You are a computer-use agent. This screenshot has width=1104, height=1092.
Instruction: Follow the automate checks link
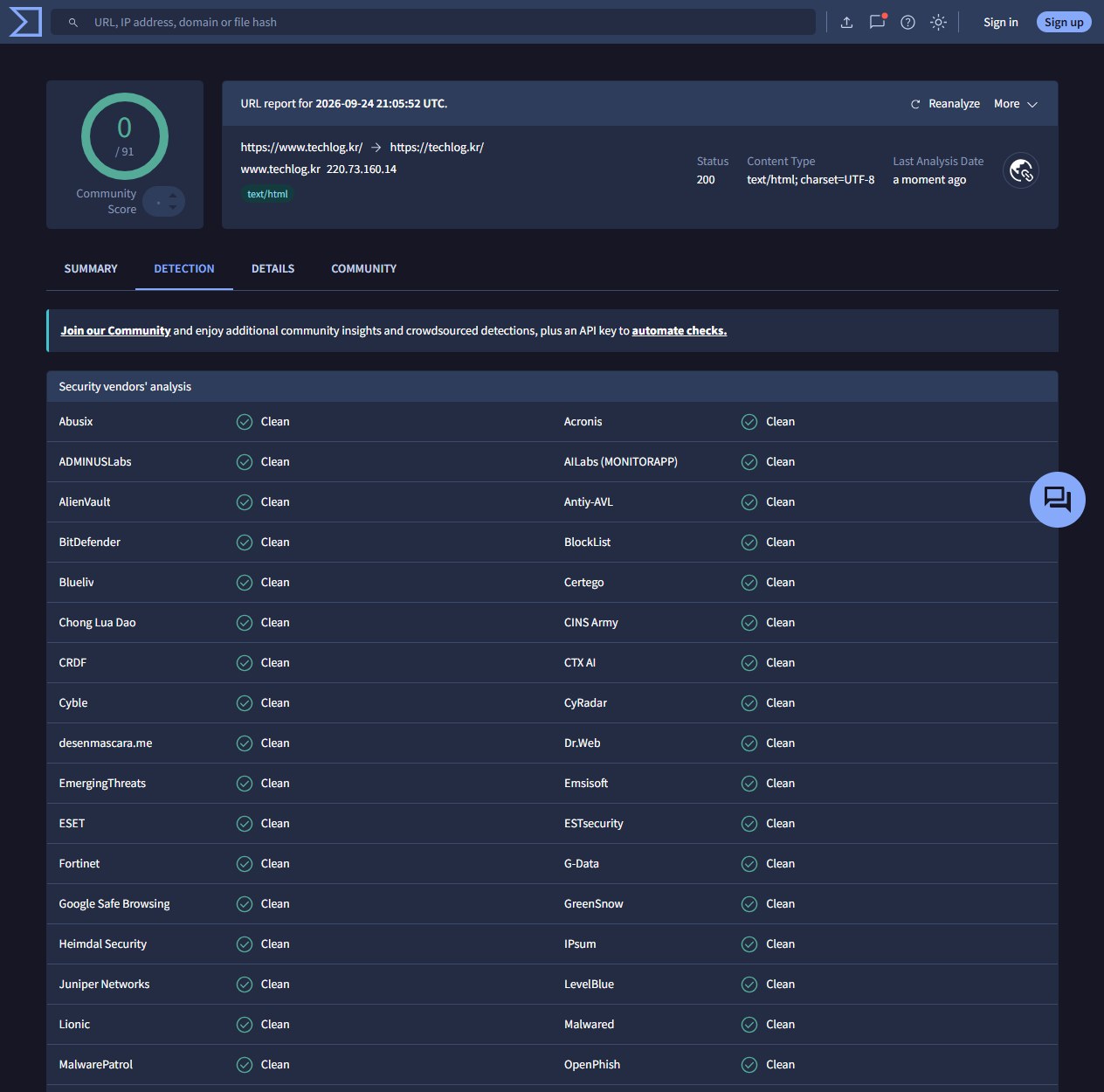coord(680,331)
